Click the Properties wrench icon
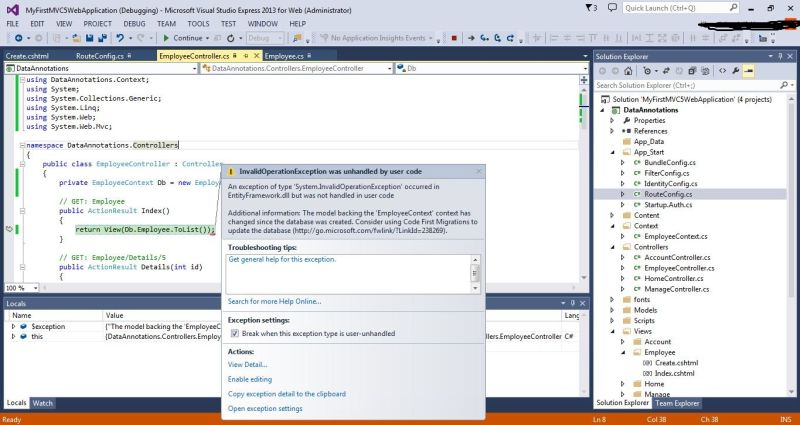 point(736,71)
